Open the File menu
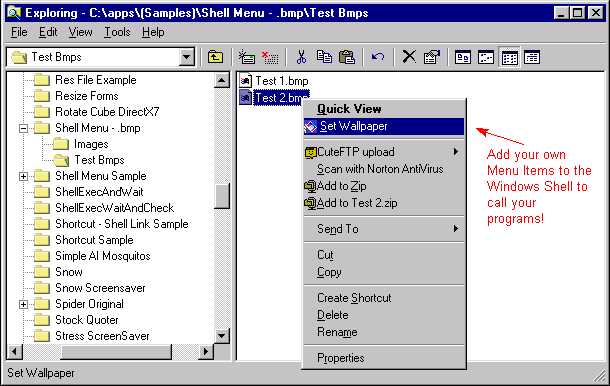Screen dimensions: 610x386 click(19, 32)
